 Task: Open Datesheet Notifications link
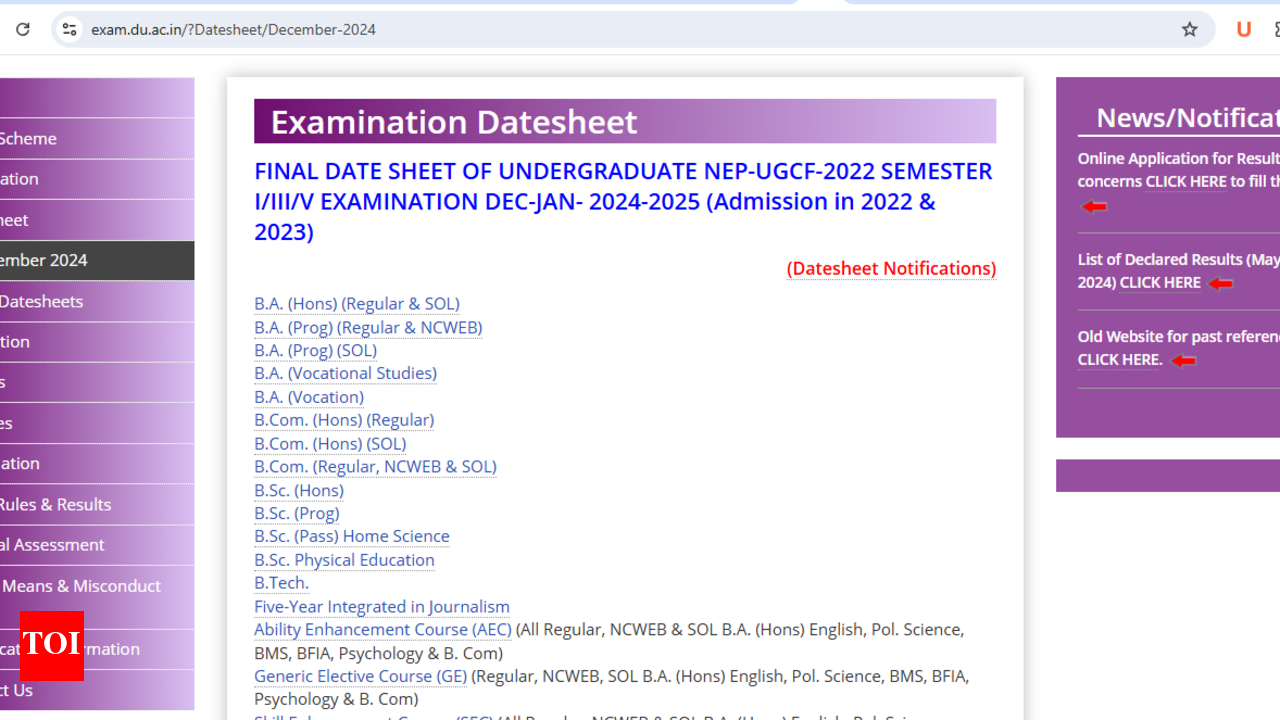click(890, 269)
